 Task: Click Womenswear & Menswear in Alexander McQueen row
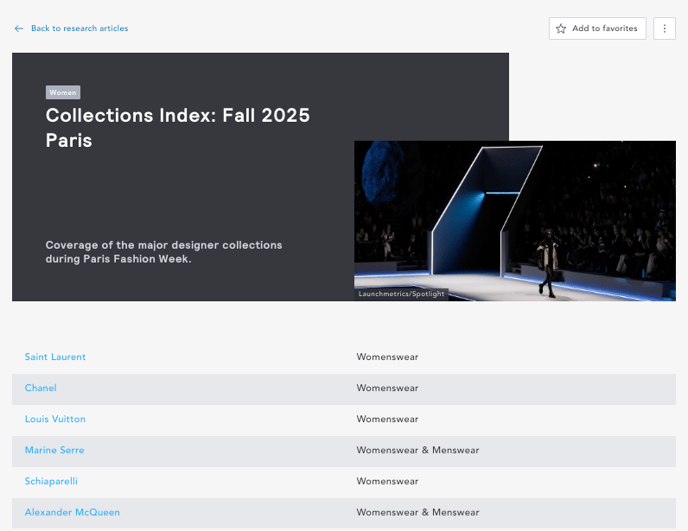coord(418,513)
